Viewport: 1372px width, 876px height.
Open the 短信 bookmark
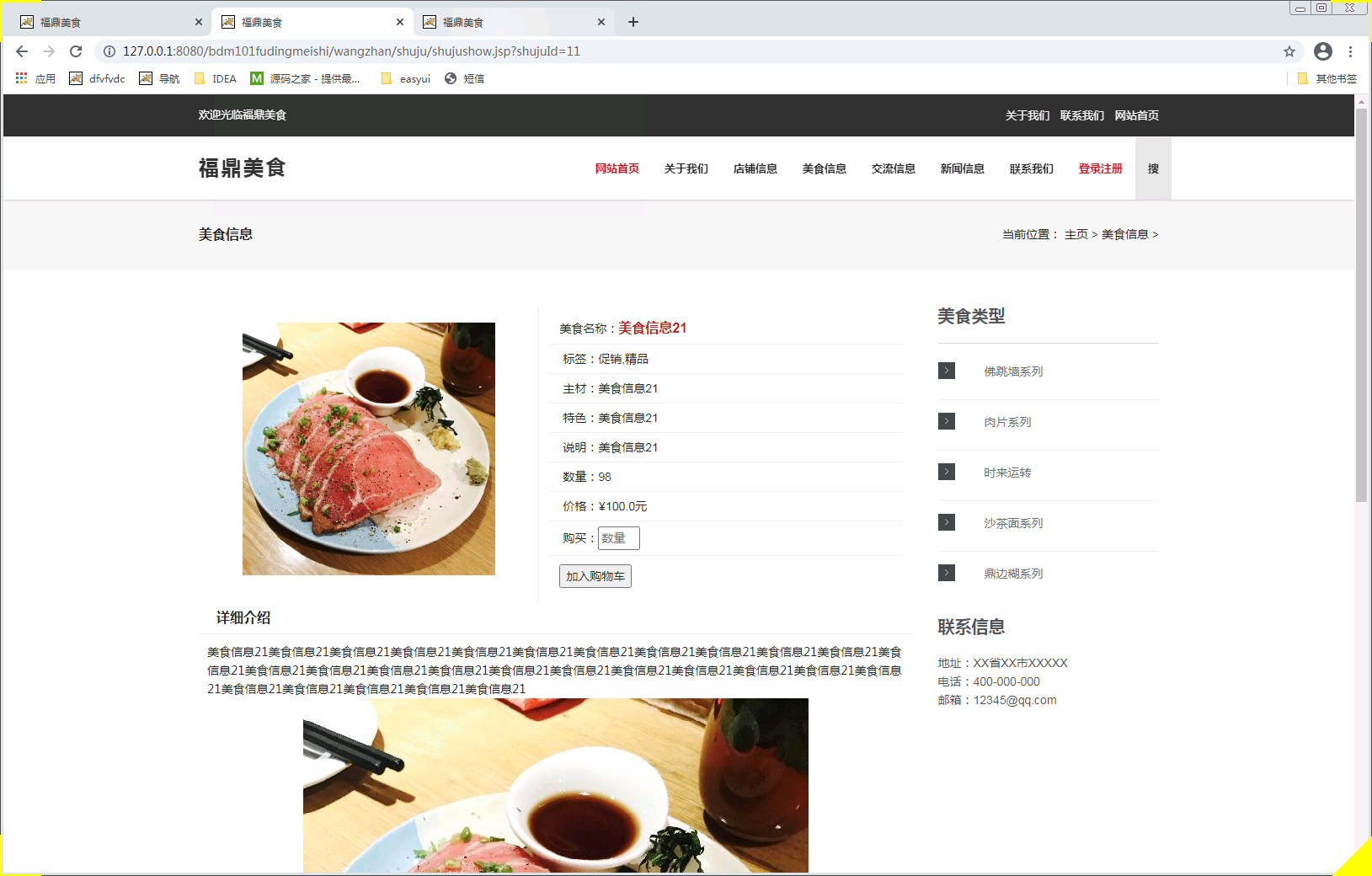(464, 78)
